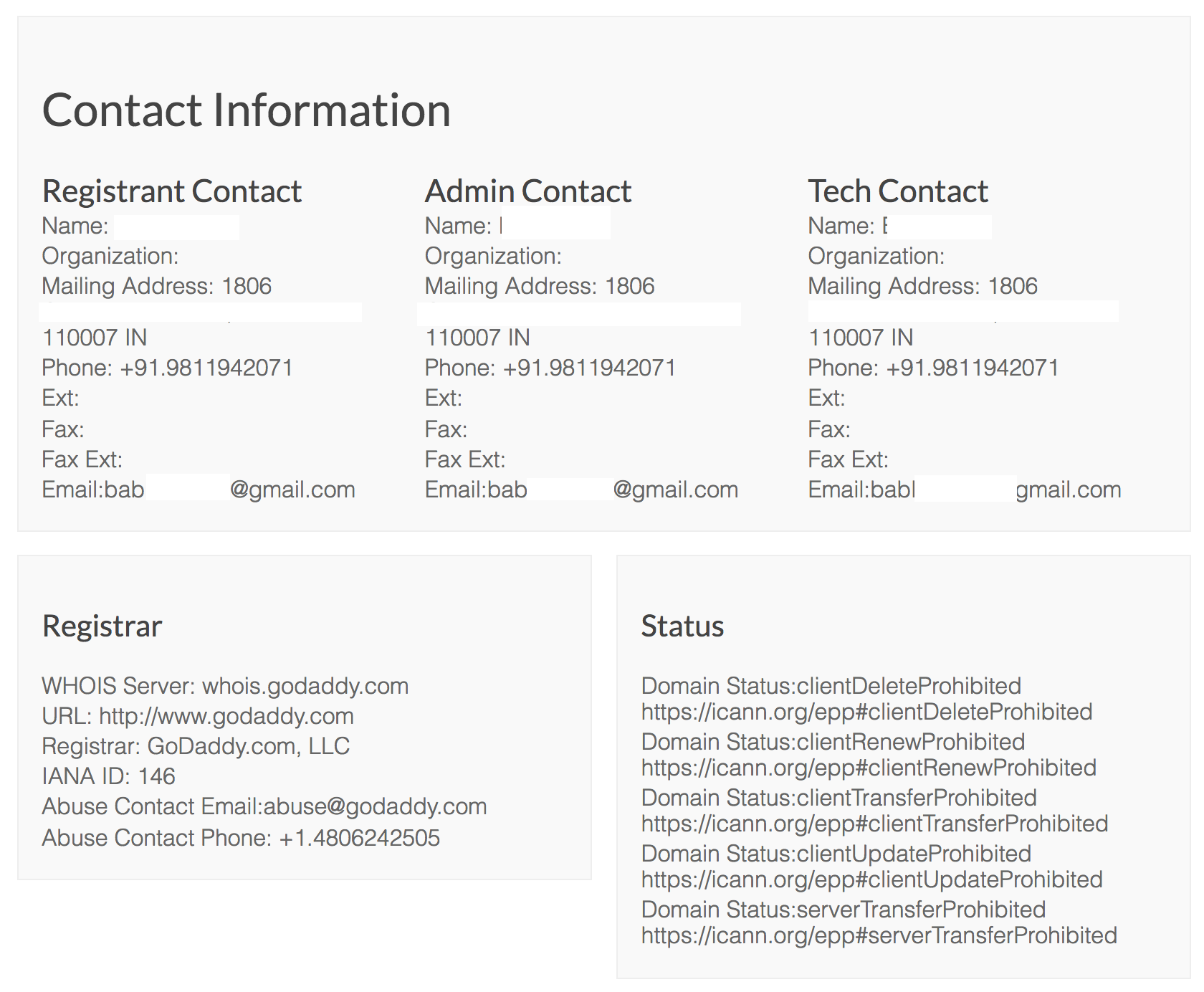The width and height of the screenshot is (1204, 992).
Task: Select the Registrant Contact heading
Action: coord(172,191)
